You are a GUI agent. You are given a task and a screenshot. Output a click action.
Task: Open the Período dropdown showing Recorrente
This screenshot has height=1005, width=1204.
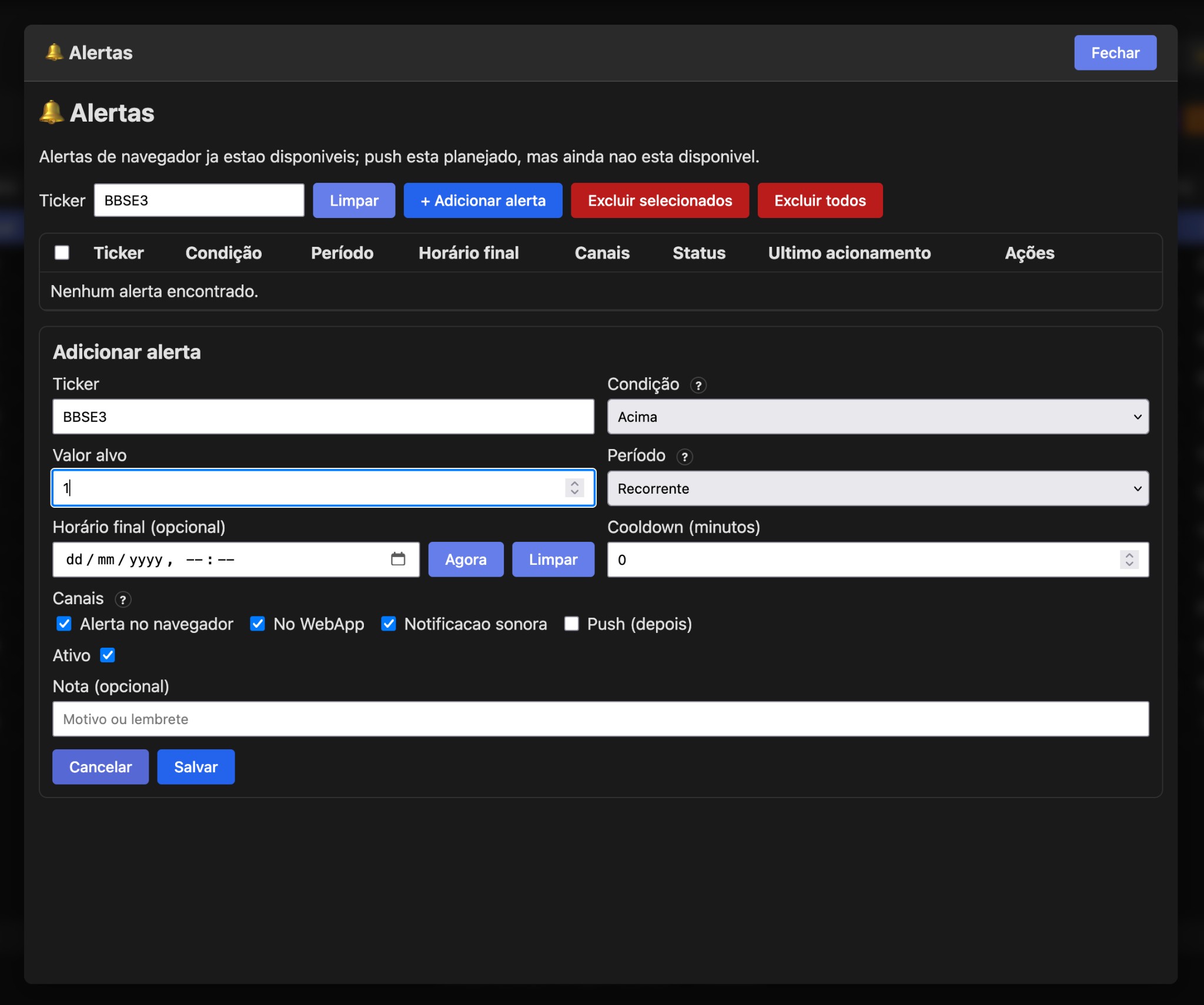tap(877, 488)
